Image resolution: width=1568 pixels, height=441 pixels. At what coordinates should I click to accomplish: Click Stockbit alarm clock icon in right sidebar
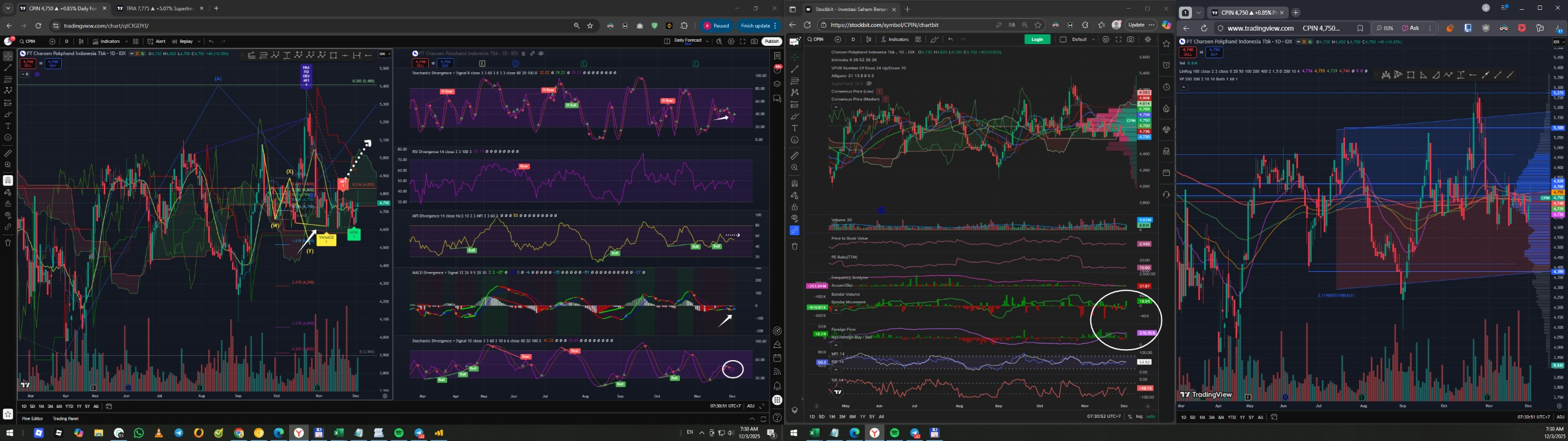point(1166,65)
